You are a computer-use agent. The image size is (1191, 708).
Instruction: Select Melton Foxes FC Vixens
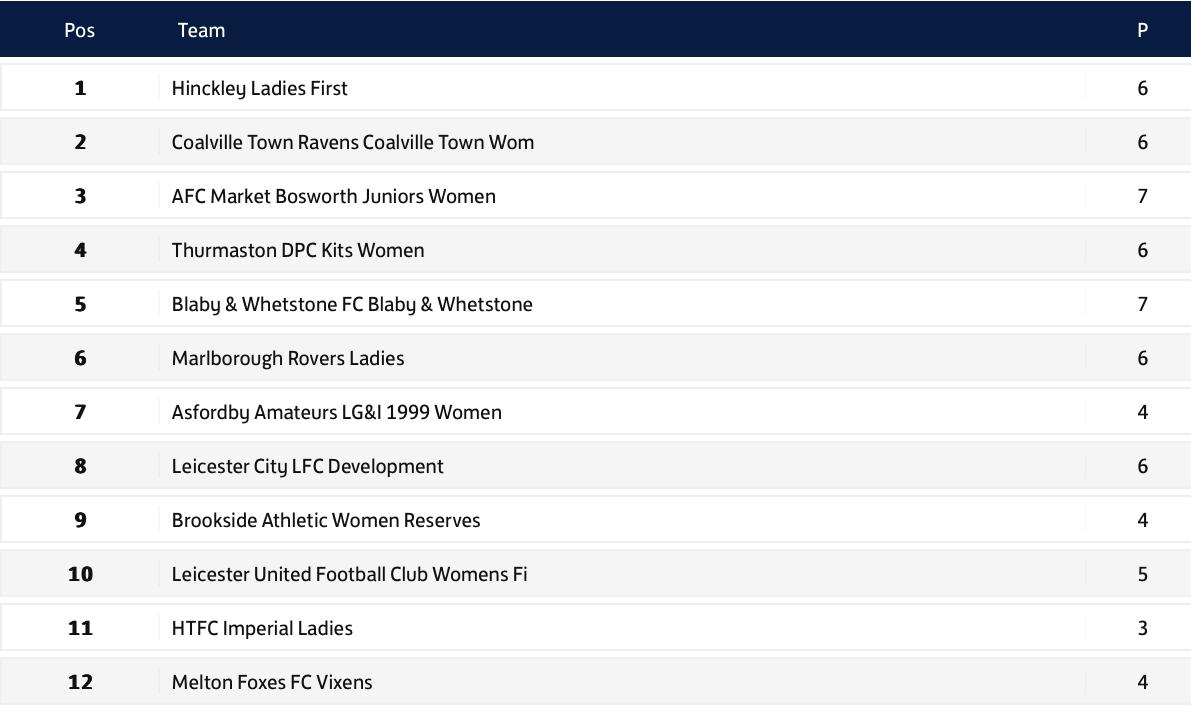(272, 681)
